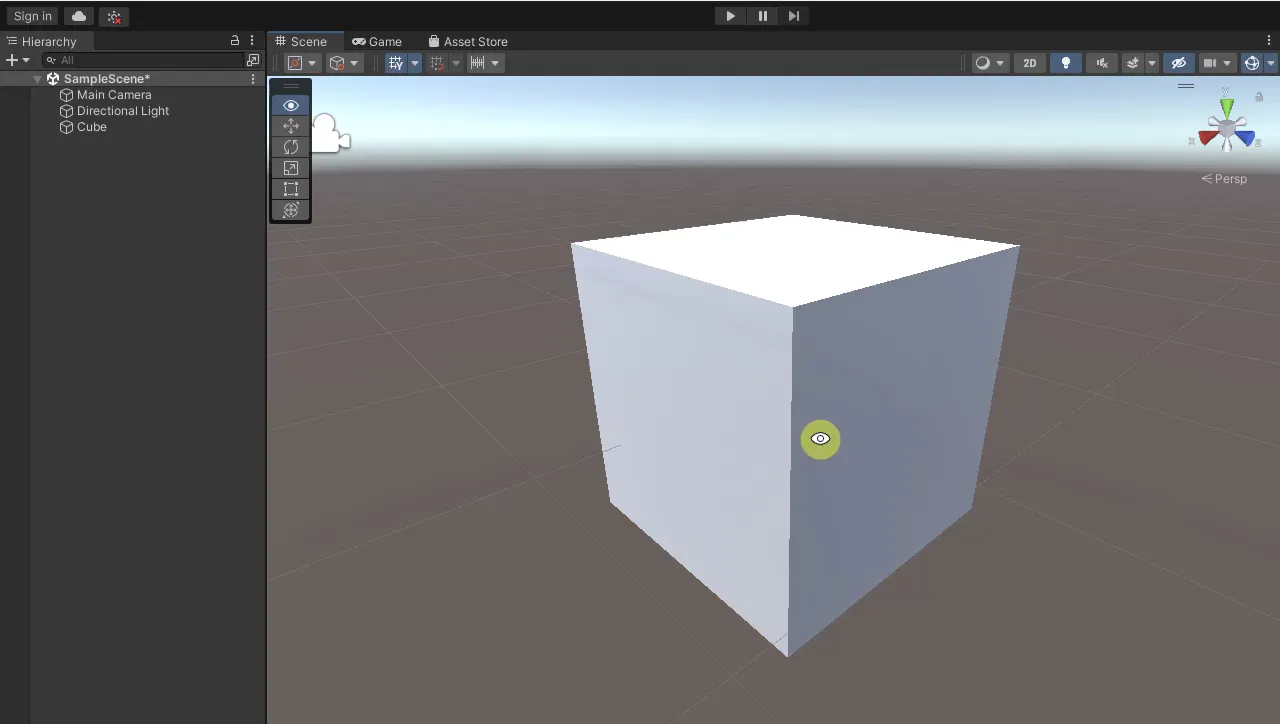Toggle grid visibility button
This screenshot has height=724, width=1280.
tap(396, 63)
